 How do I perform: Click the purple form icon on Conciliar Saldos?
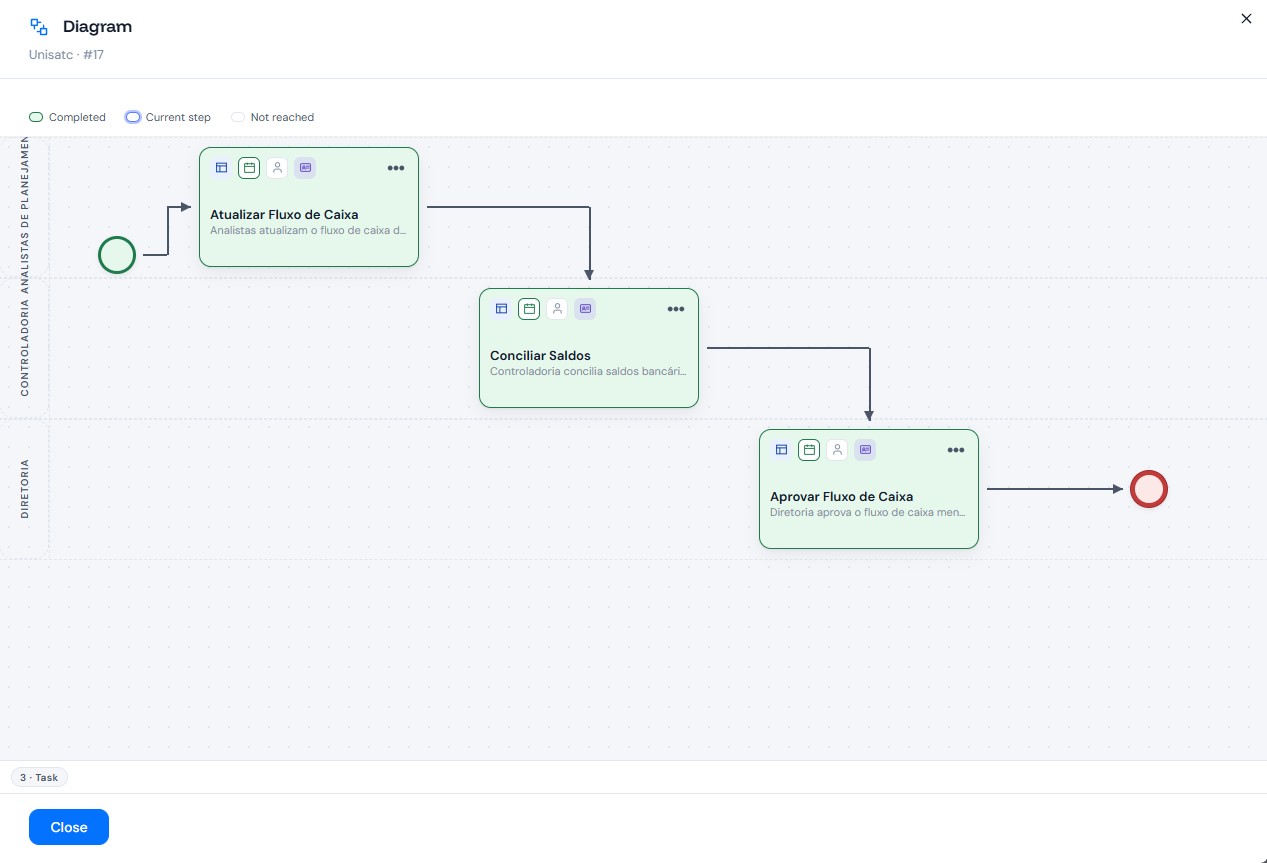tap(585, 309)
